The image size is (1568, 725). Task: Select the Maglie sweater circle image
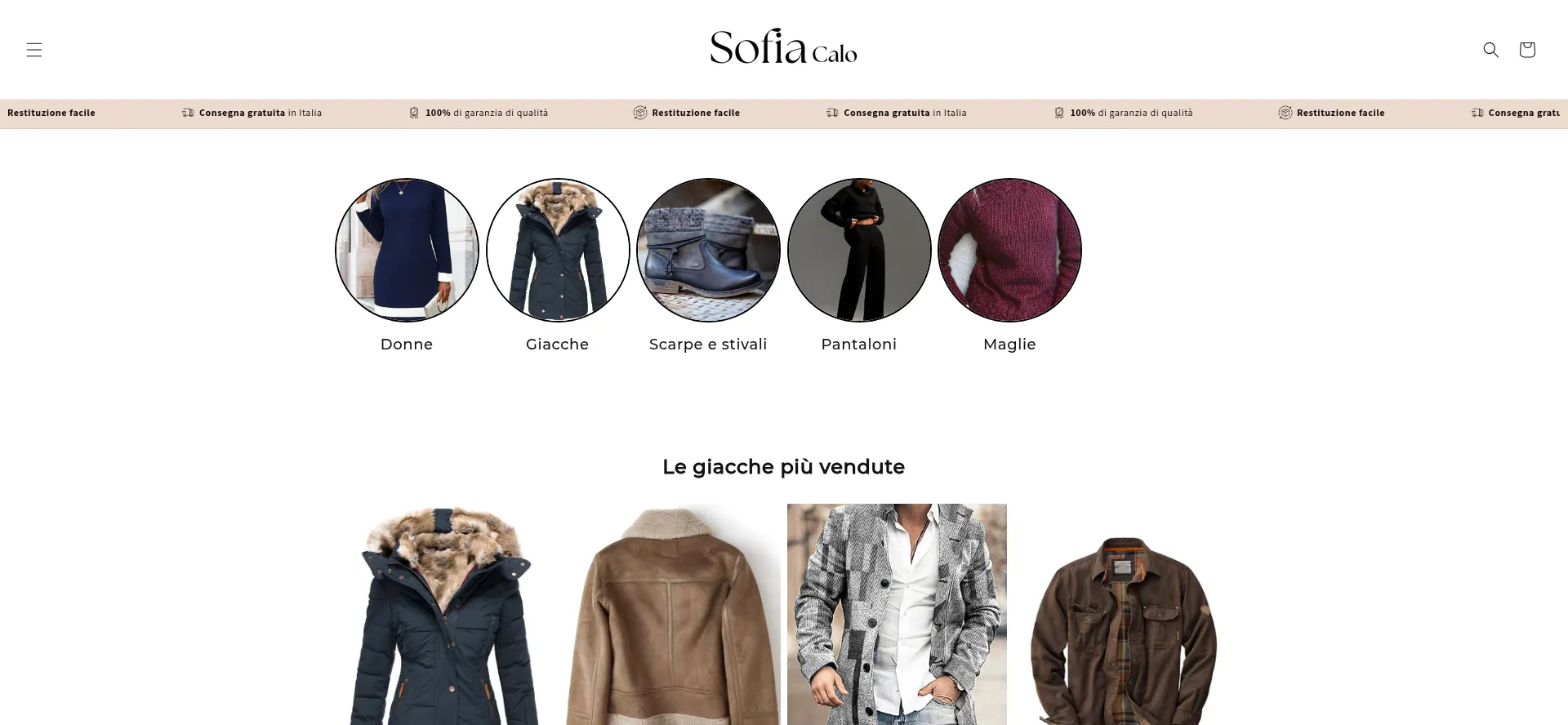pos(1009,250)
